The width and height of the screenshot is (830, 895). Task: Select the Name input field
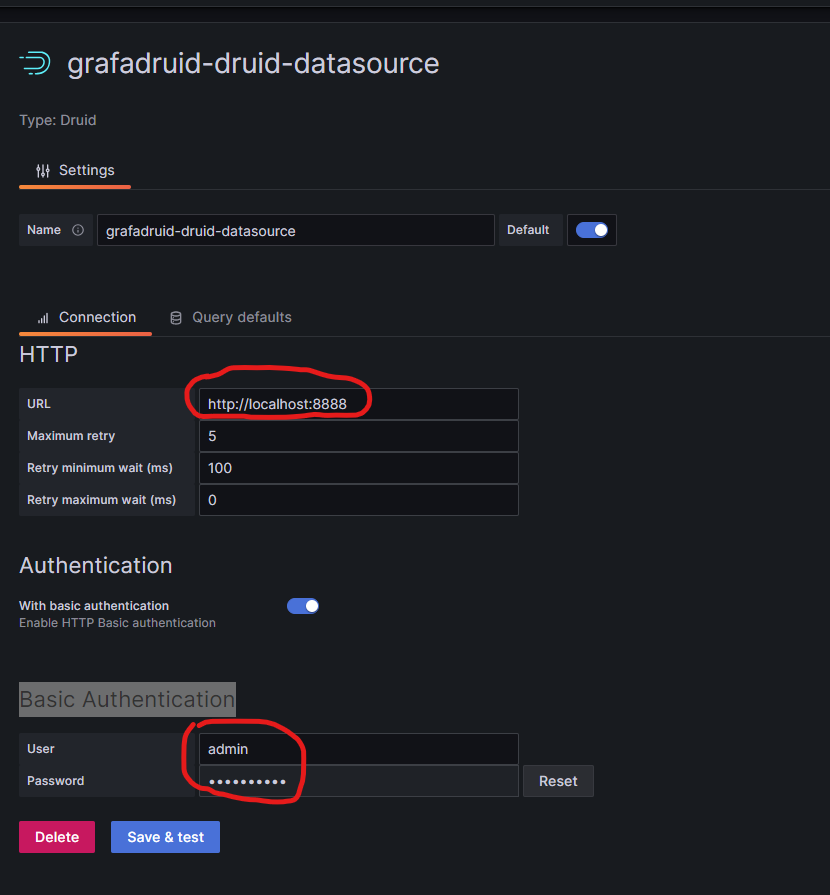coord(295,229)
